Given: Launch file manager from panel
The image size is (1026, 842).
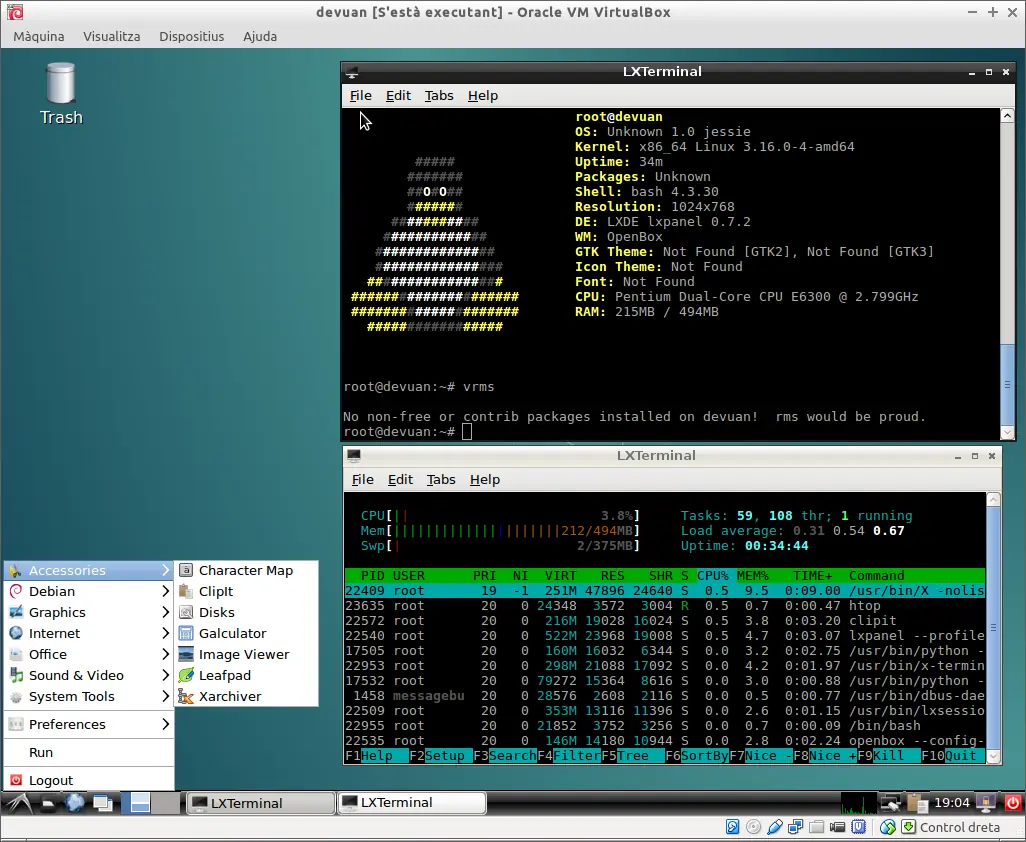Looking at the screenshot, I should [x=48, y=803].
